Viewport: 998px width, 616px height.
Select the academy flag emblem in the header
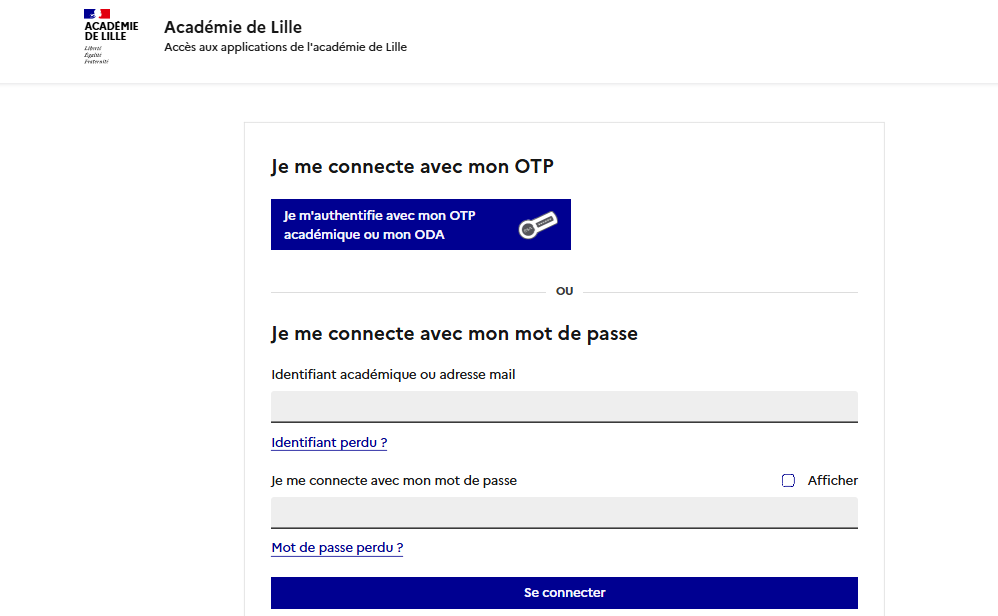point(98,14)
